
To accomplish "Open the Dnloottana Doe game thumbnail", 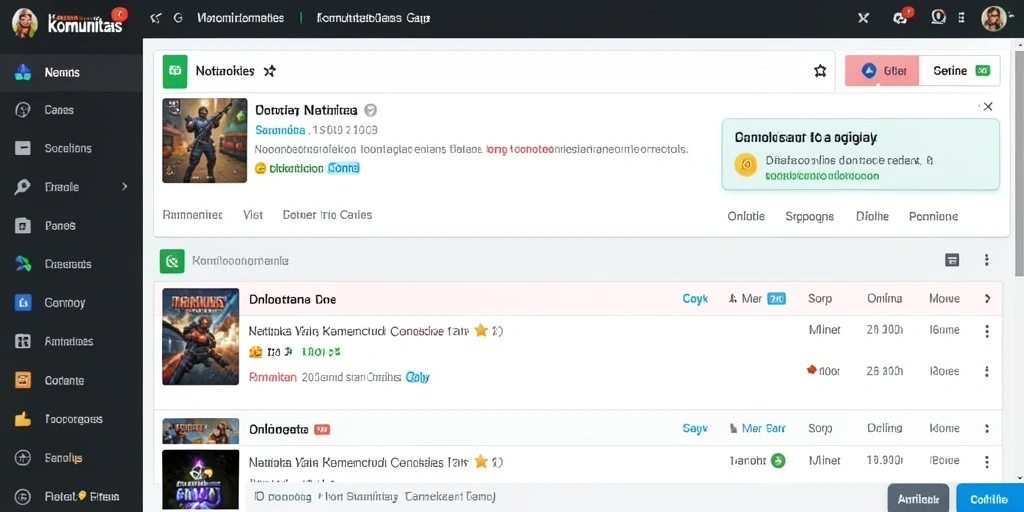I will point(200,337).
